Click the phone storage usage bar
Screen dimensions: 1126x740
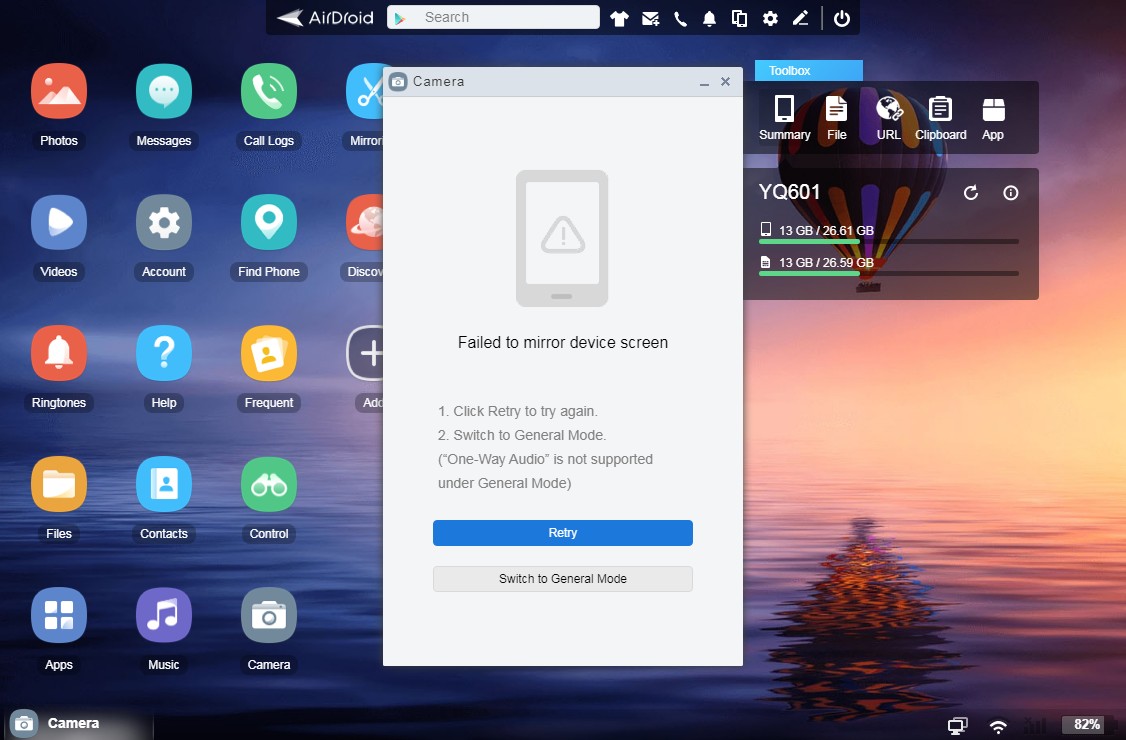[888, 242]
